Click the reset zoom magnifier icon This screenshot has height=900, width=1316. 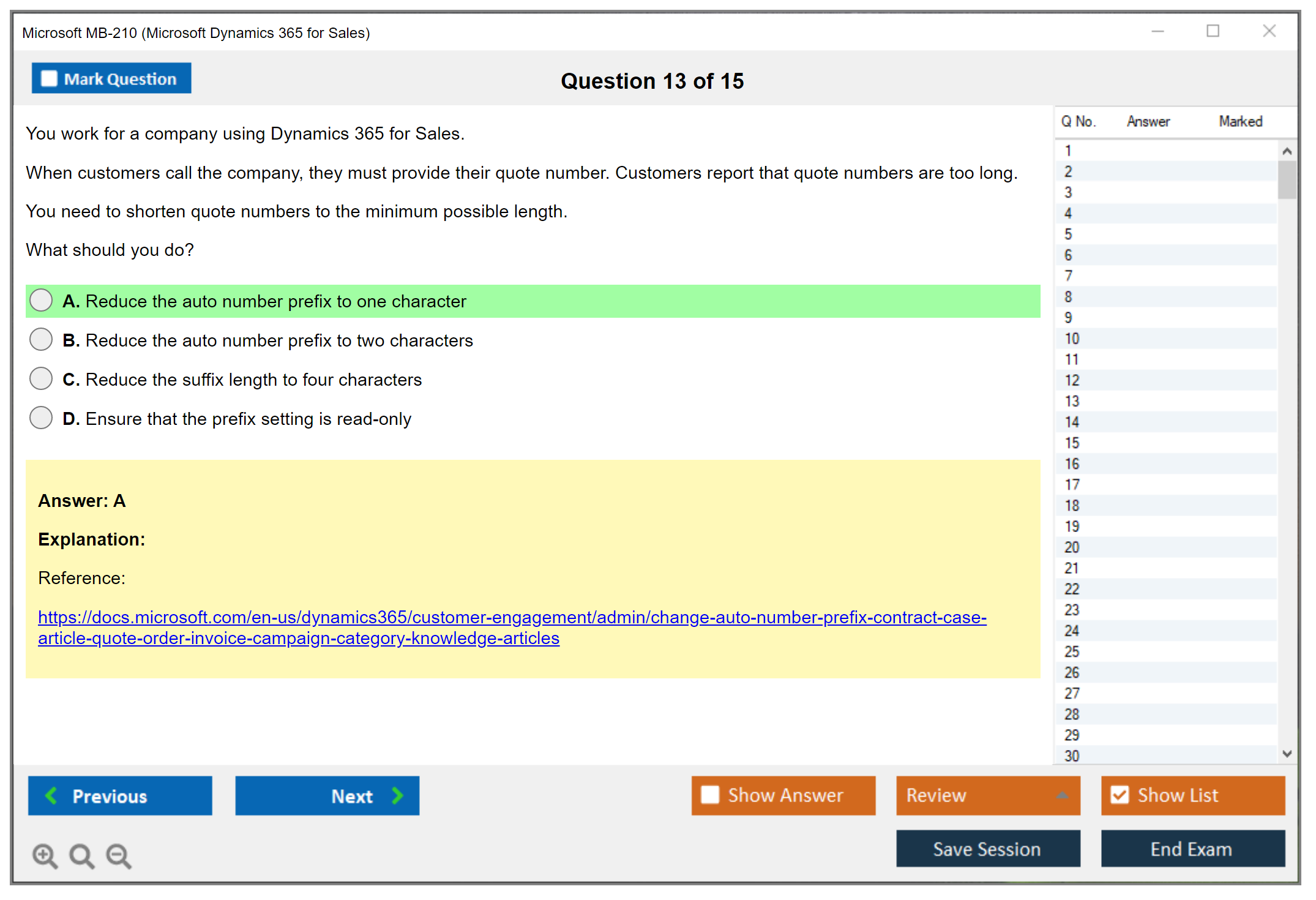point(81,855)
